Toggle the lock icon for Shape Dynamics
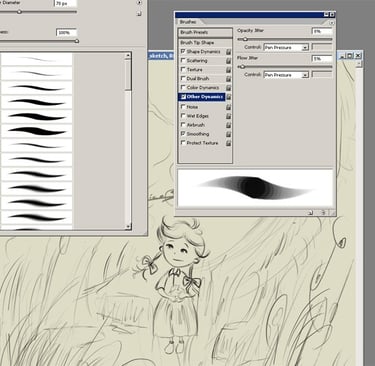Image resolution: width=375 pixels, height=366 pixels. [228, 52]
